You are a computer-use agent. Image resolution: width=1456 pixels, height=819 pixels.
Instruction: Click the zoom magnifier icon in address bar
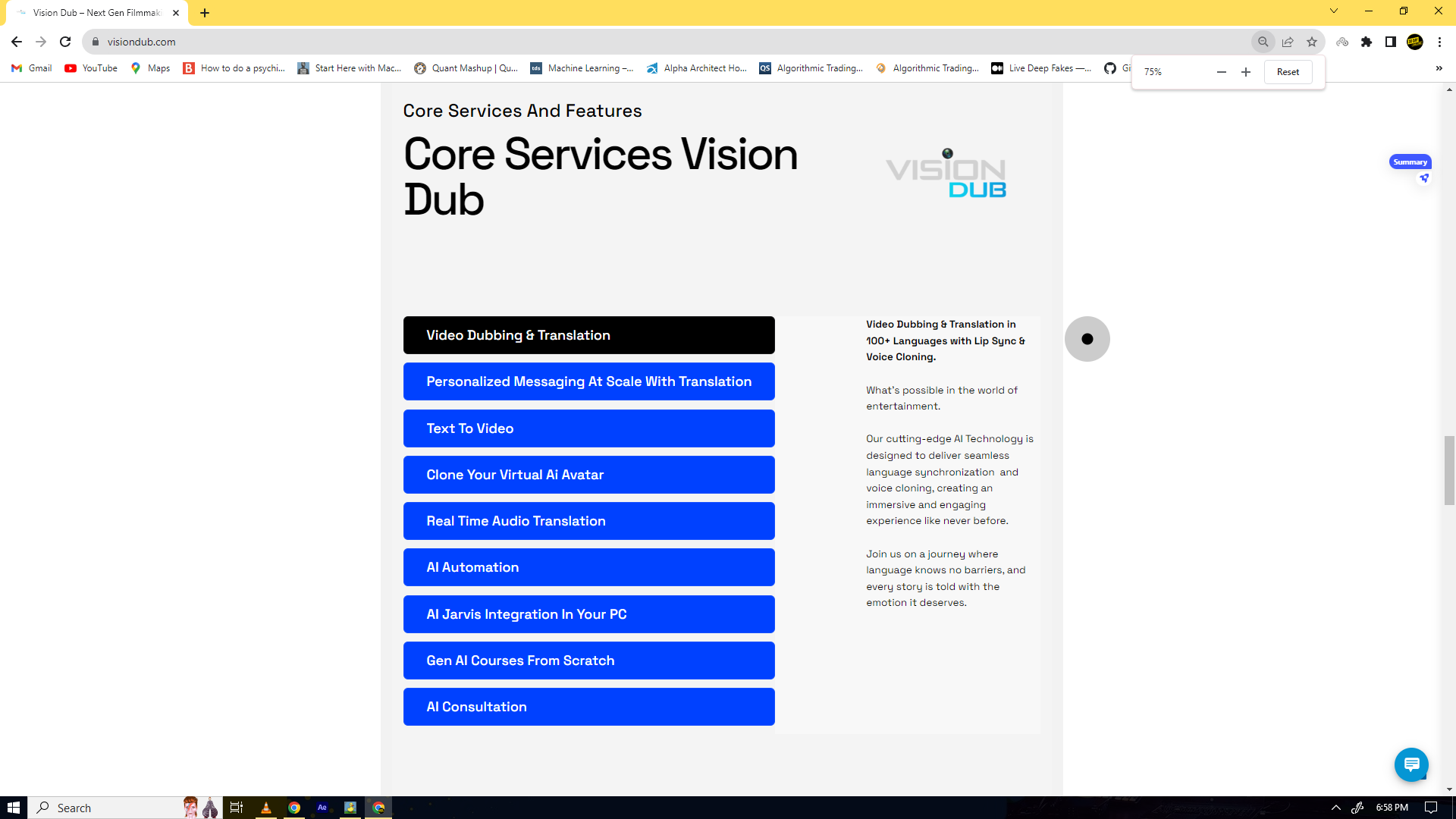(x=1263, y=42)
